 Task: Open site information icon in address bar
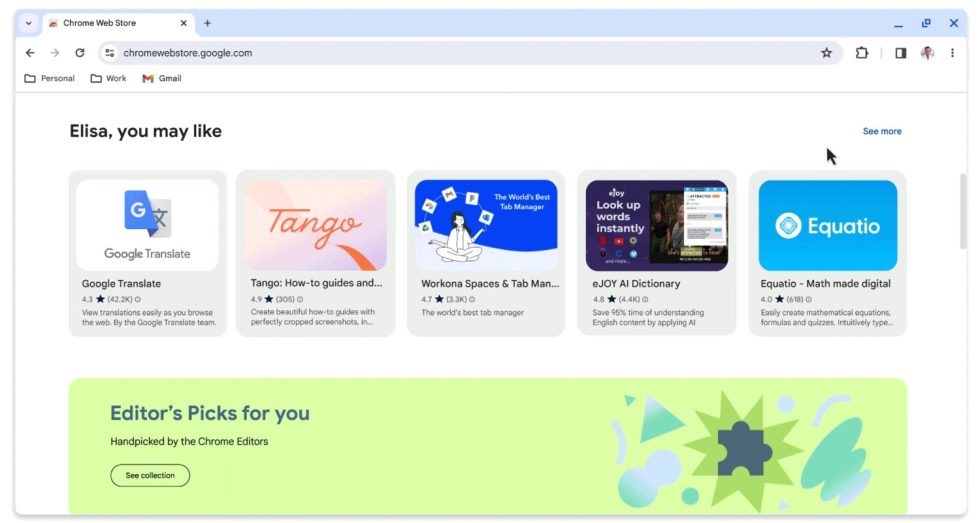[109, 53]
